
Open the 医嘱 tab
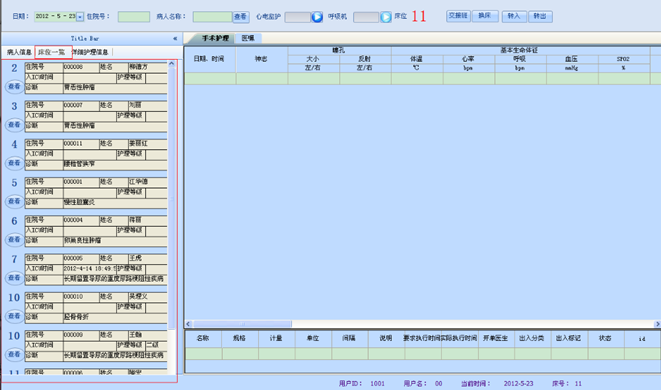[248, 38]
